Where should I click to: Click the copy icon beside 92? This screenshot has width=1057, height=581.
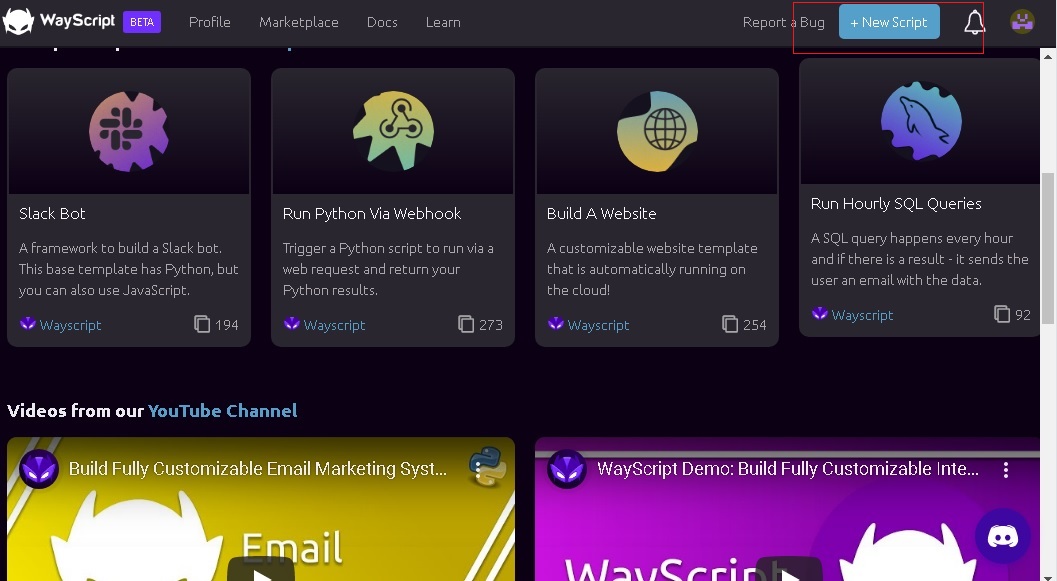pos(1002,314)
